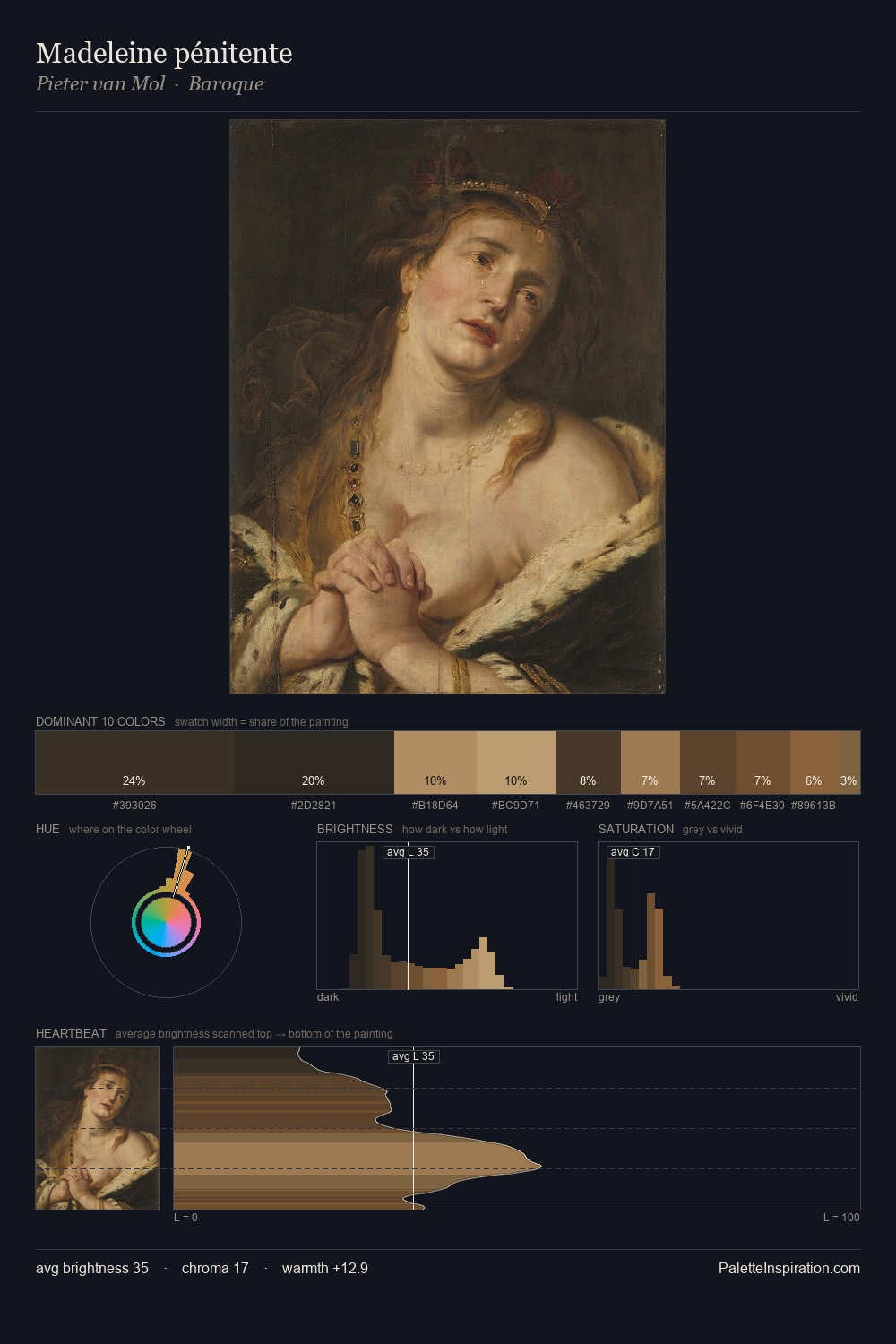Screen dimensions: 896x1344
Task: Click the 'avg L 35' label in brightness histogram
Action: click(408, 852)
